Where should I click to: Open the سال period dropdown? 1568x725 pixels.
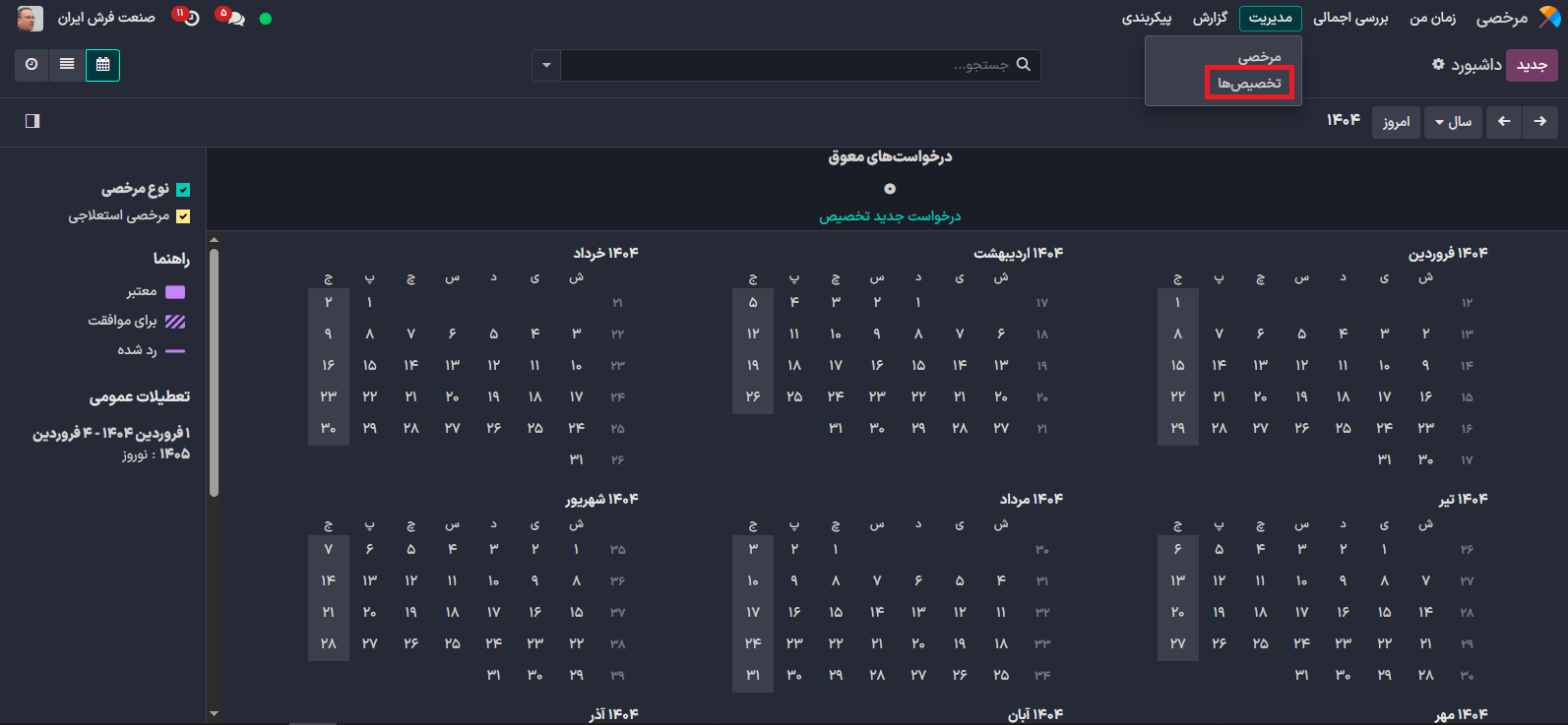click(1453, 122)
